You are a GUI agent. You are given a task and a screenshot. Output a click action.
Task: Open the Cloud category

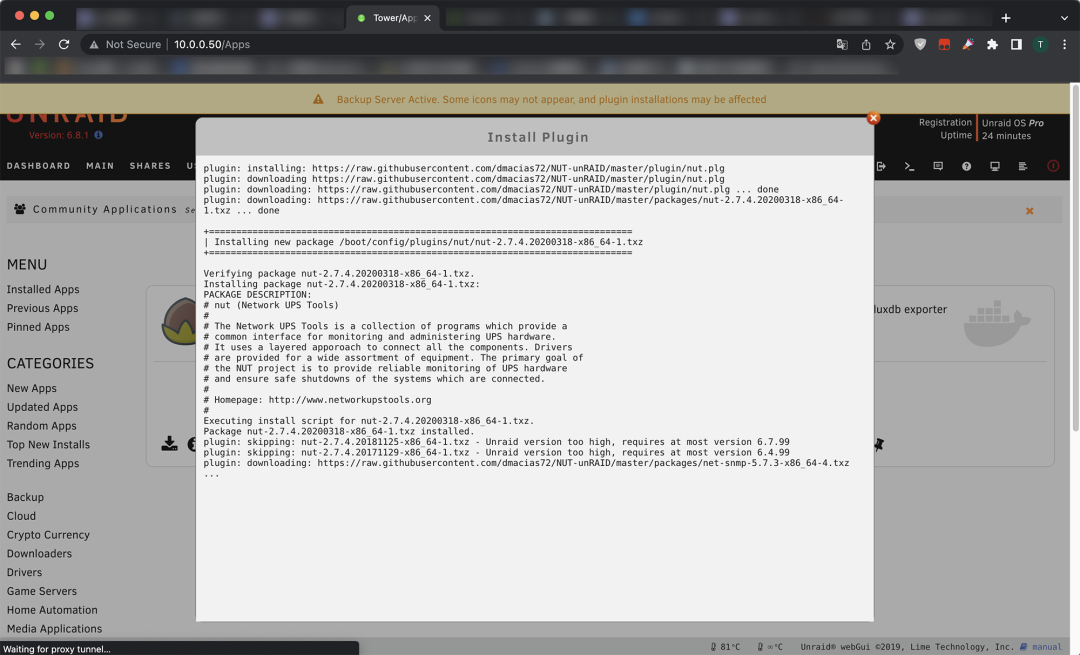click(21, 515)
